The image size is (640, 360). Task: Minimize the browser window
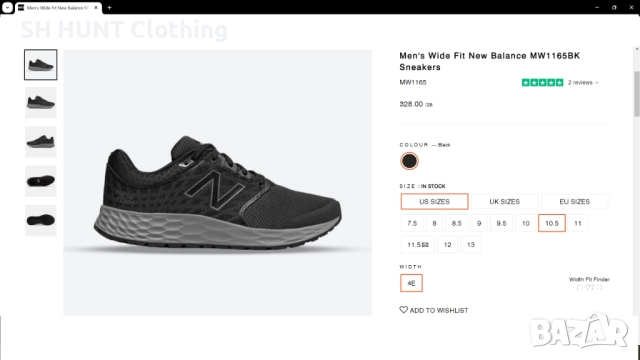pos(597,7)
